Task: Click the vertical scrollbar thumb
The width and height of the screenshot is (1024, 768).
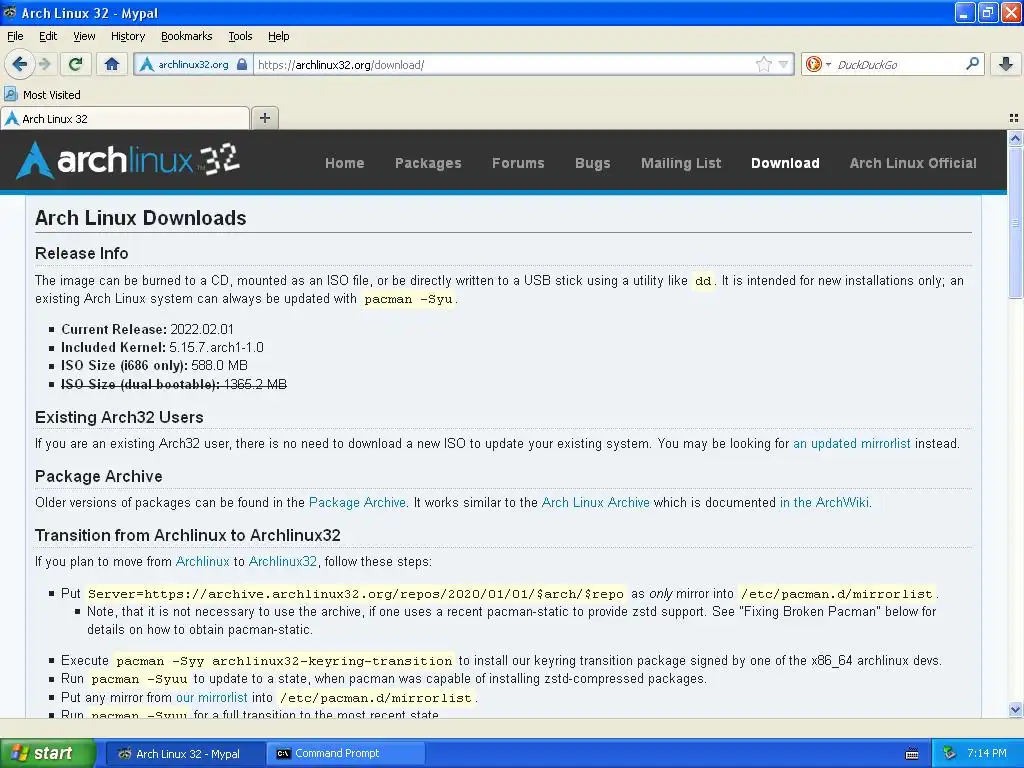Action: (1015, 222)
